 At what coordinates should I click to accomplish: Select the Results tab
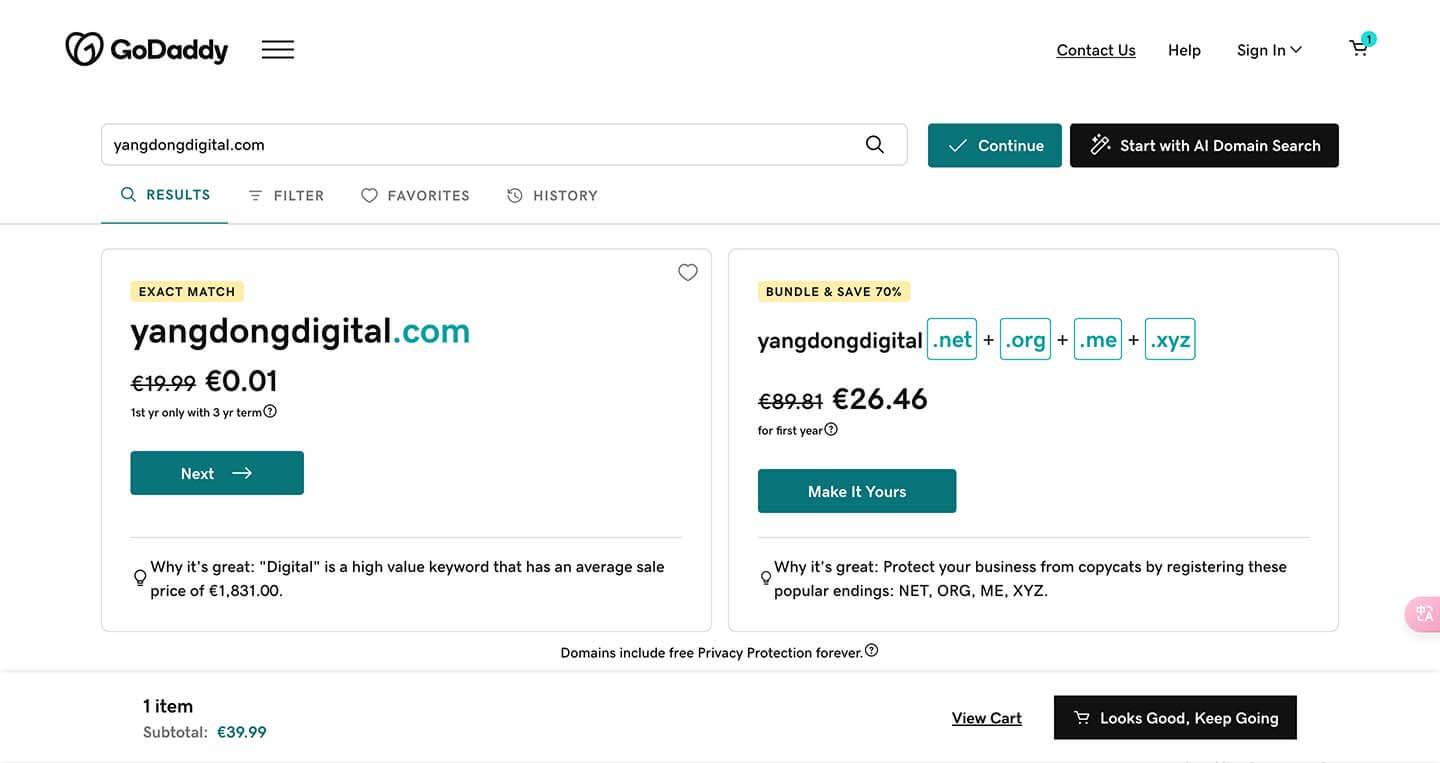[x=165, y=195]
